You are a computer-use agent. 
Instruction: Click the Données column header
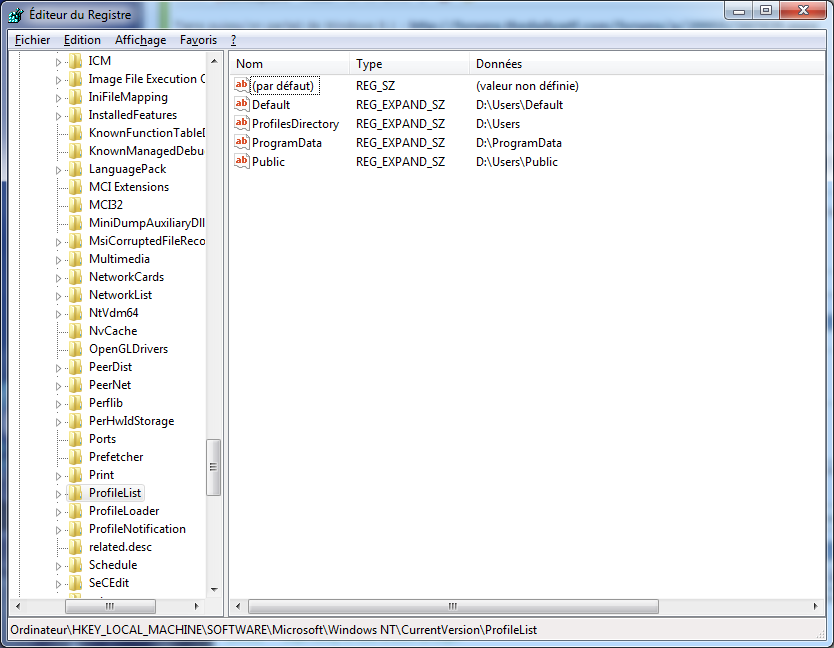pyautogui.click(x=498, y=64)
